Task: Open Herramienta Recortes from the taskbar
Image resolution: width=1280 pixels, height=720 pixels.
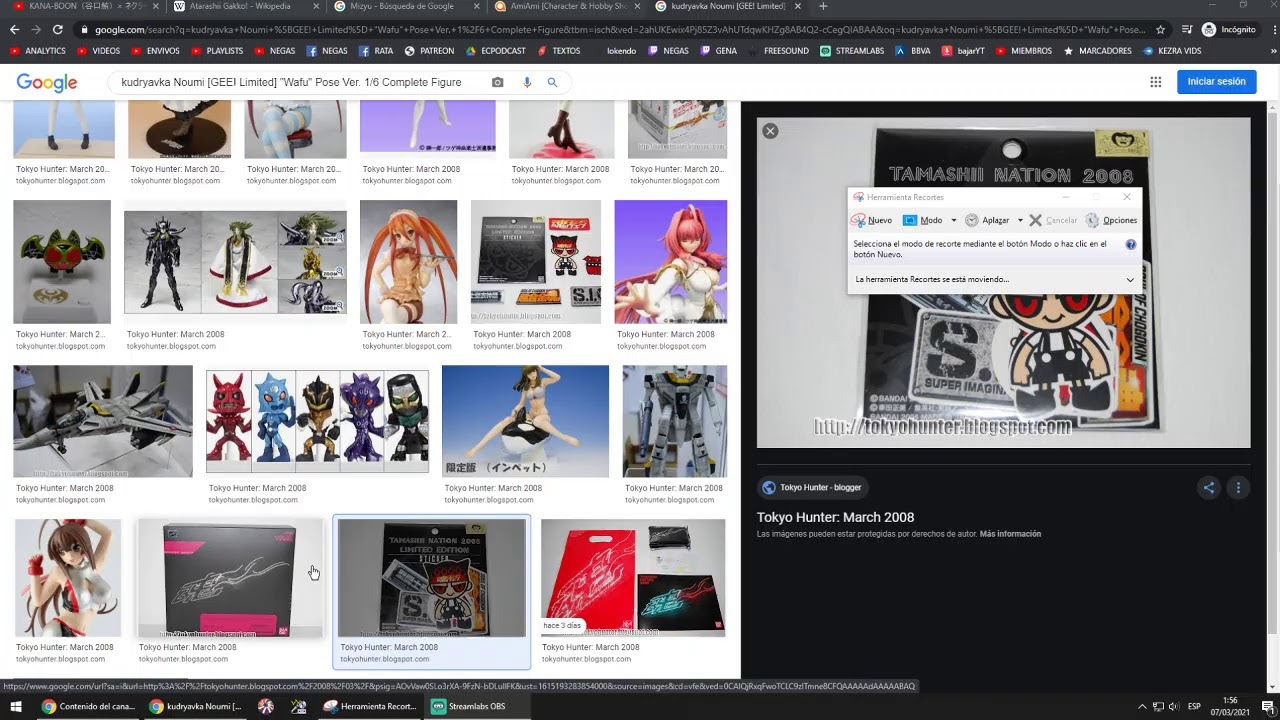Action: click(370, 706)
